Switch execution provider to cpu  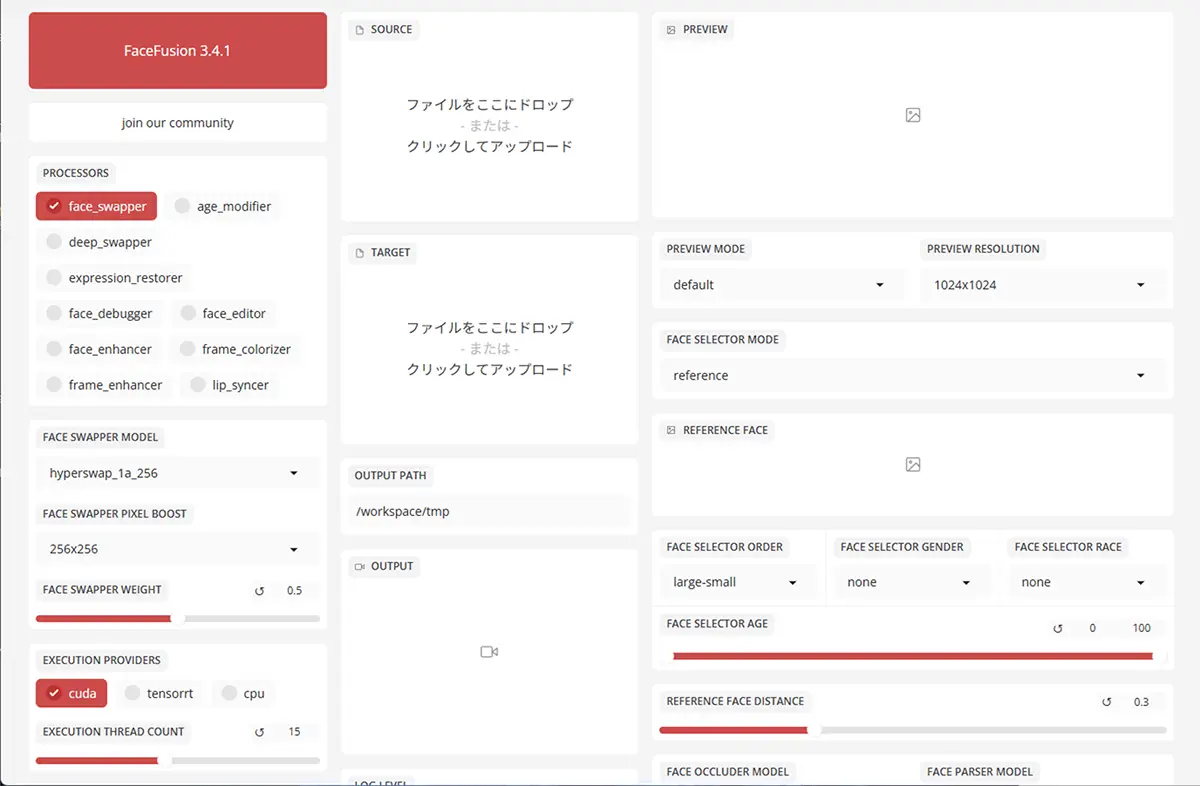pyautogui.click(x=243, y=693)
